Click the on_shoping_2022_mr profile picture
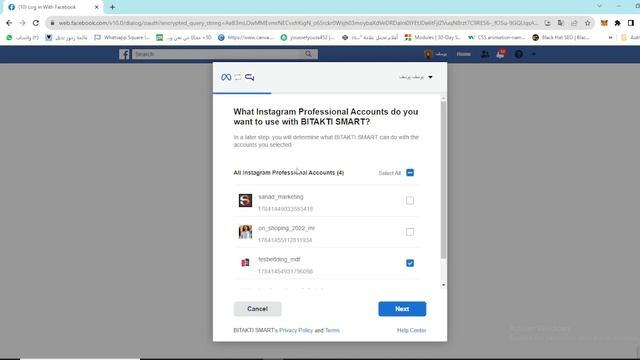This screenshot has width=640, height=360. pos(245,232)
